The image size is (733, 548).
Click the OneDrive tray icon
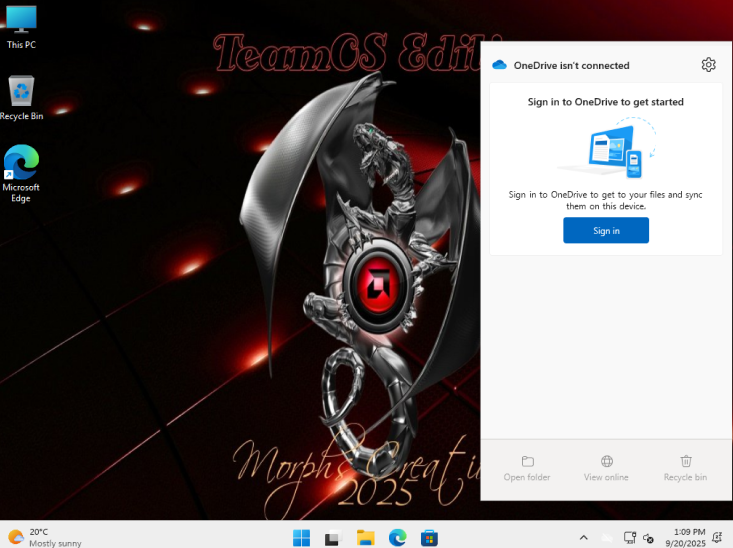(x=607, y=538)
